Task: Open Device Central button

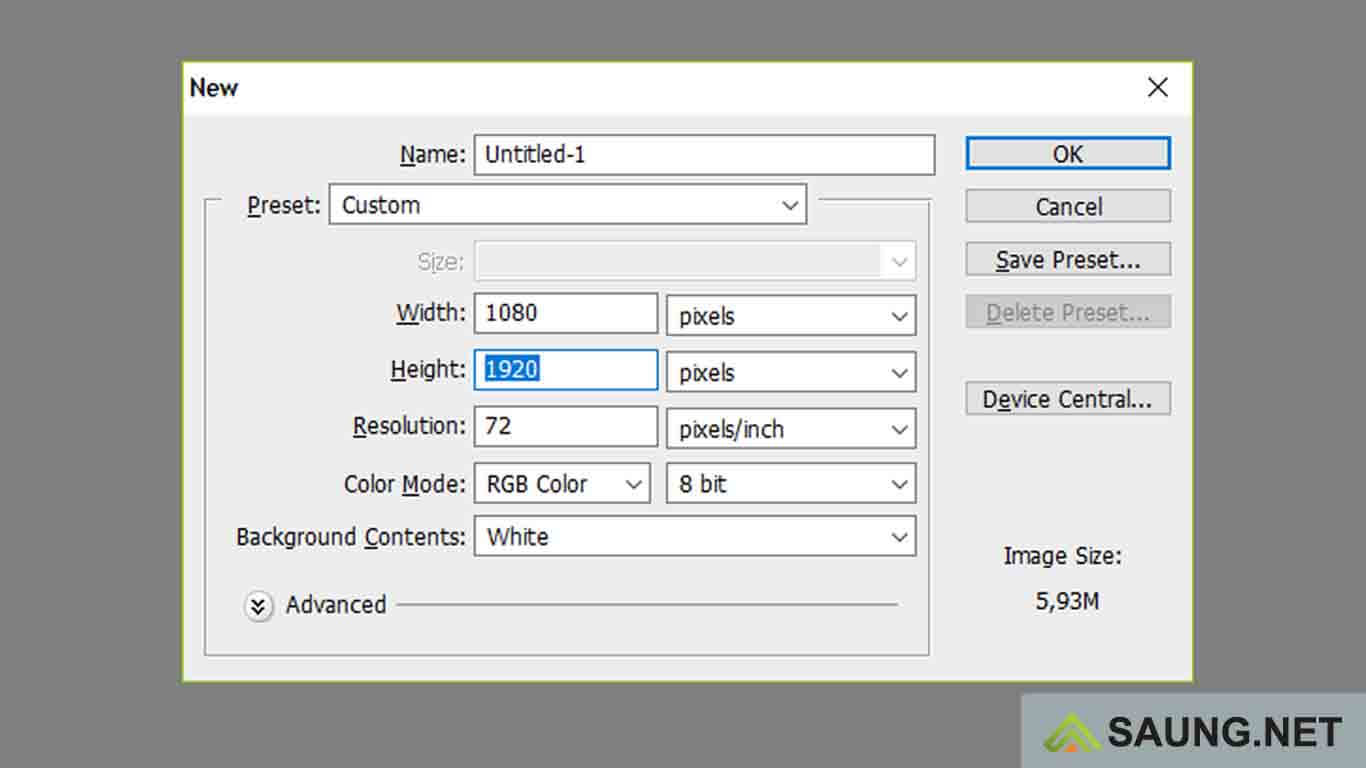Action: (1068, 399)
